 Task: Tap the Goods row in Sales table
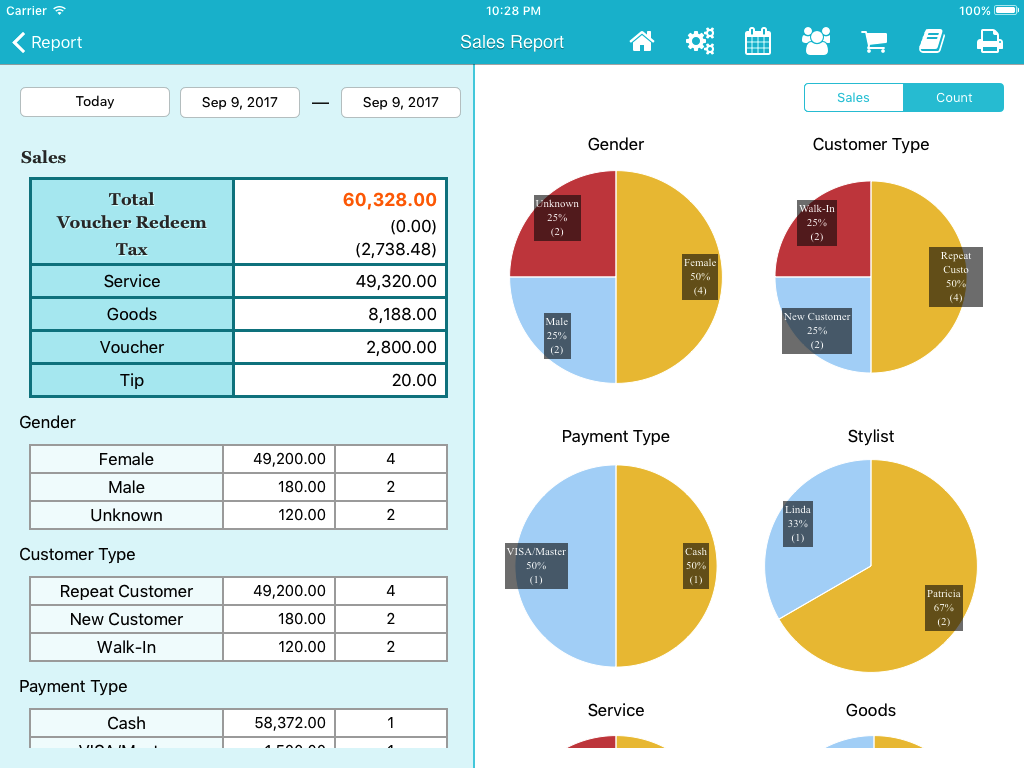238,314
